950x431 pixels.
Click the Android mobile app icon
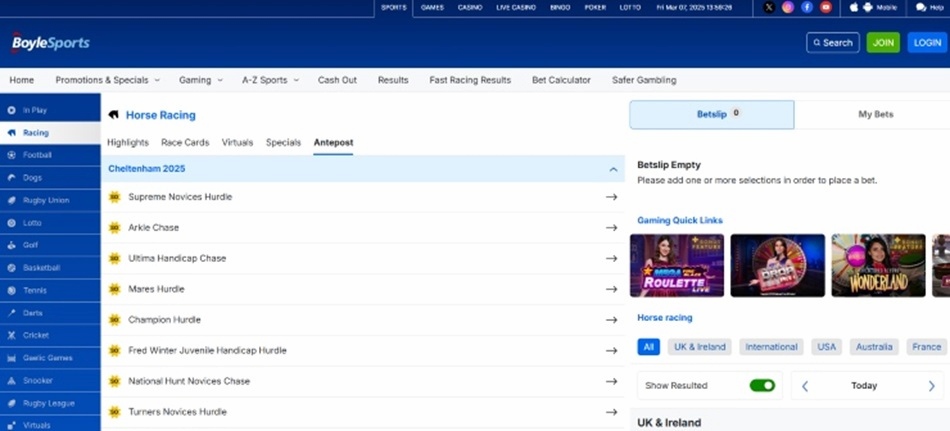(x=868, y=7)
